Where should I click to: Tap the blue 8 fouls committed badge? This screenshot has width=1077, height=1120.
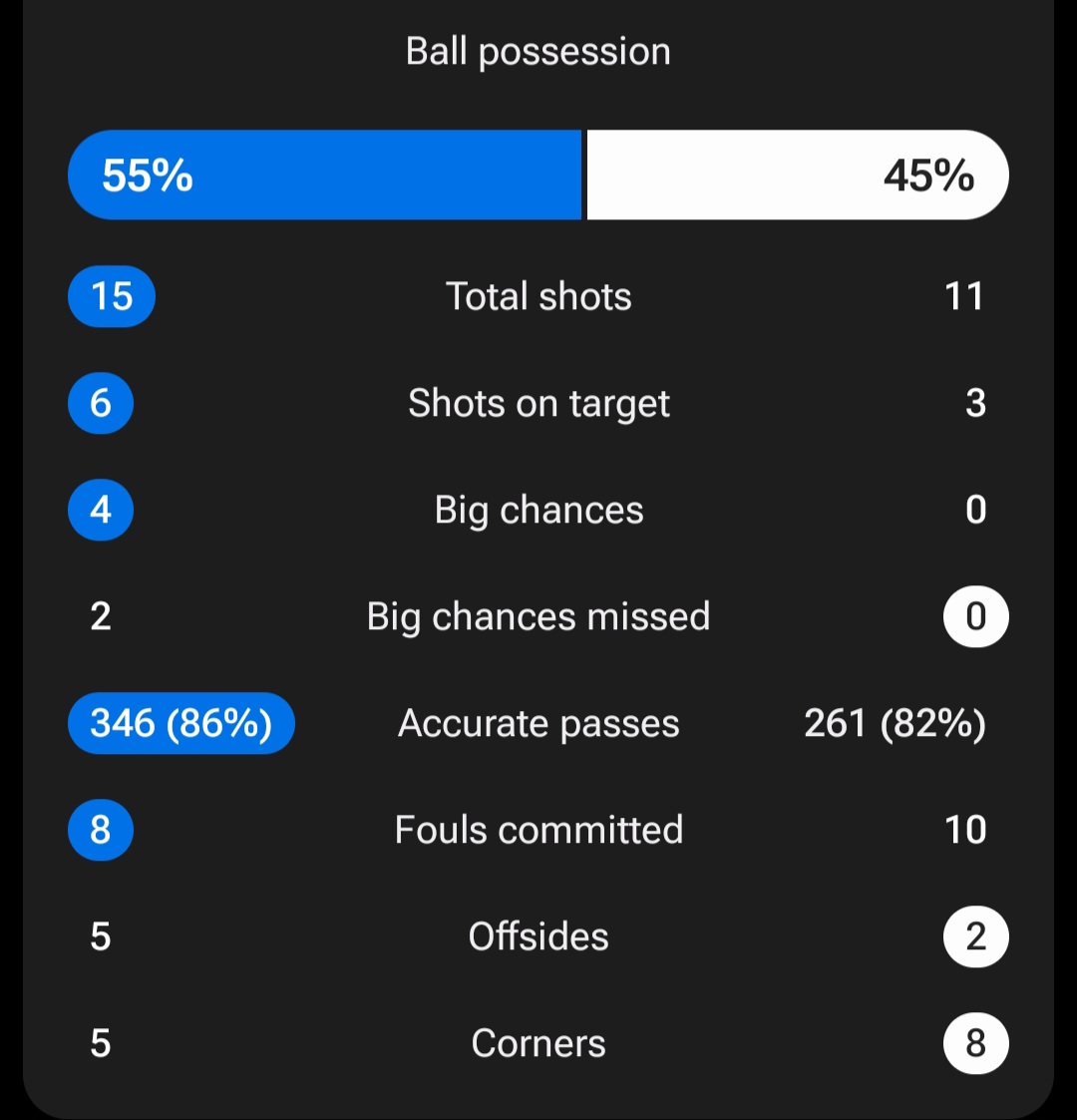pyautogui.click(x=101, y=830)
